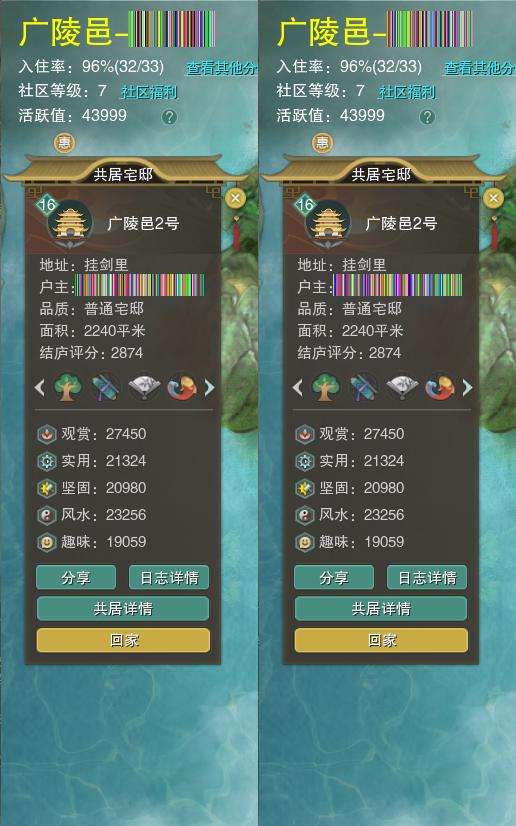Click the question mark beside 活跃值 in left panel
This screenshot has width=516, height=826.
pyautogui.click(x=169, y=116)
